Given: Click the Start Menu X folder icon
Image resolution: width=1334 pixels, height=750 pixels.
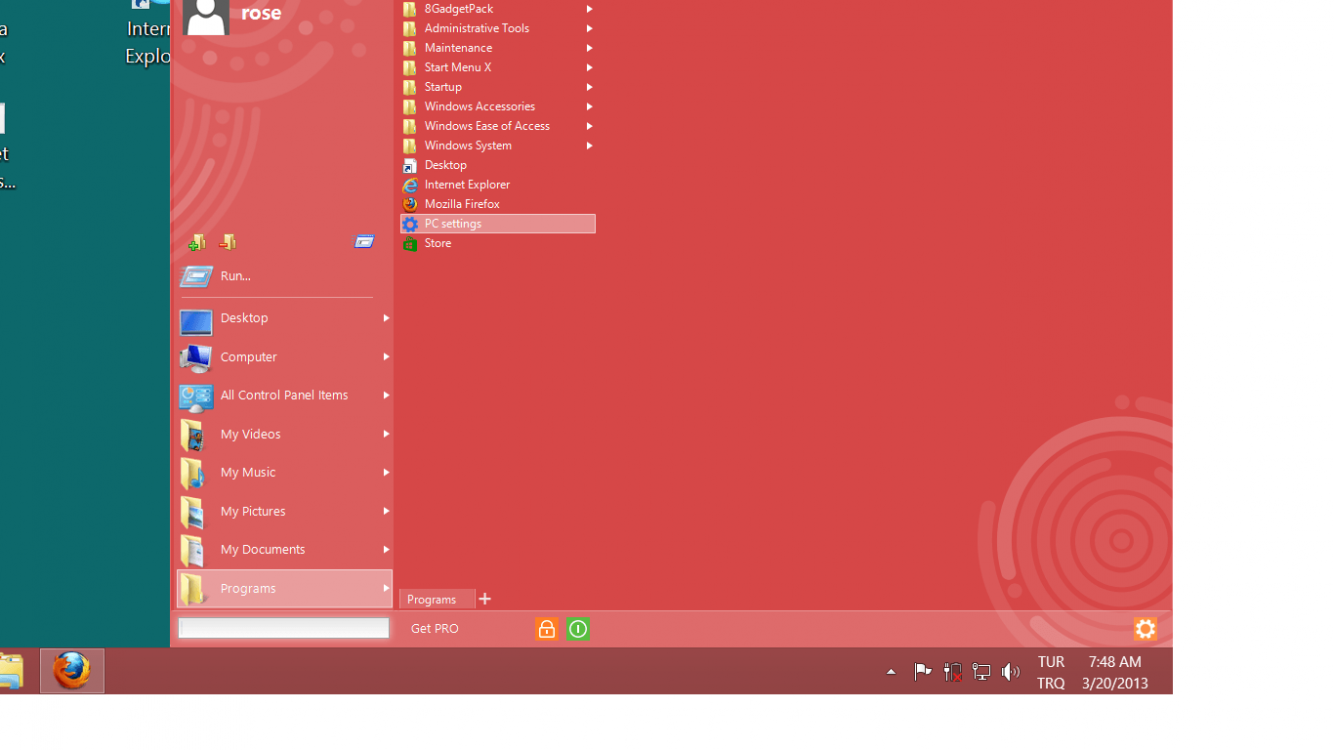Looking at the screenshot, I should pos(410,68).
